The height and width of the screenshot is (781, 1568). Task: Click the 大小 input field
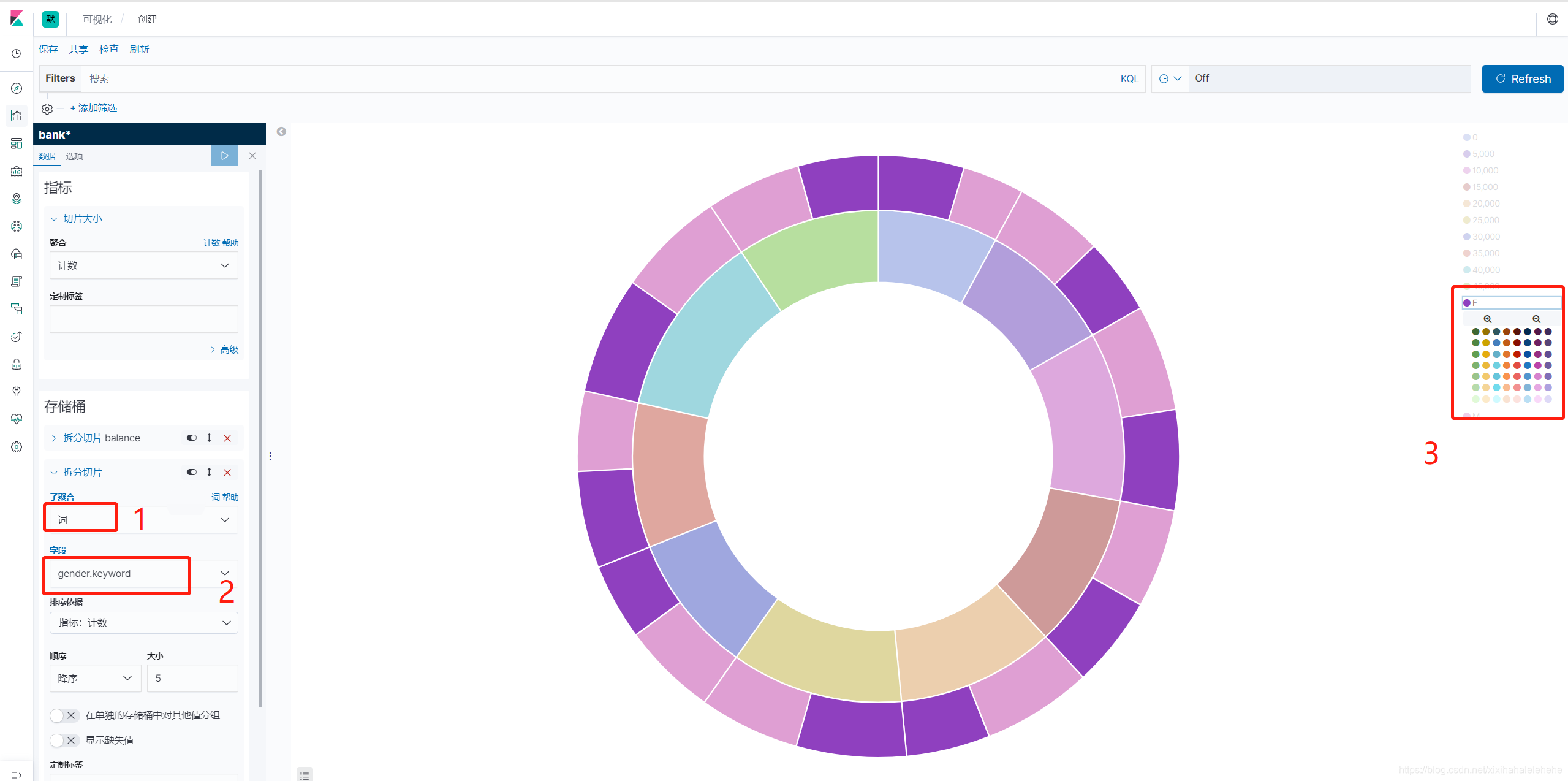coord(193,678)
